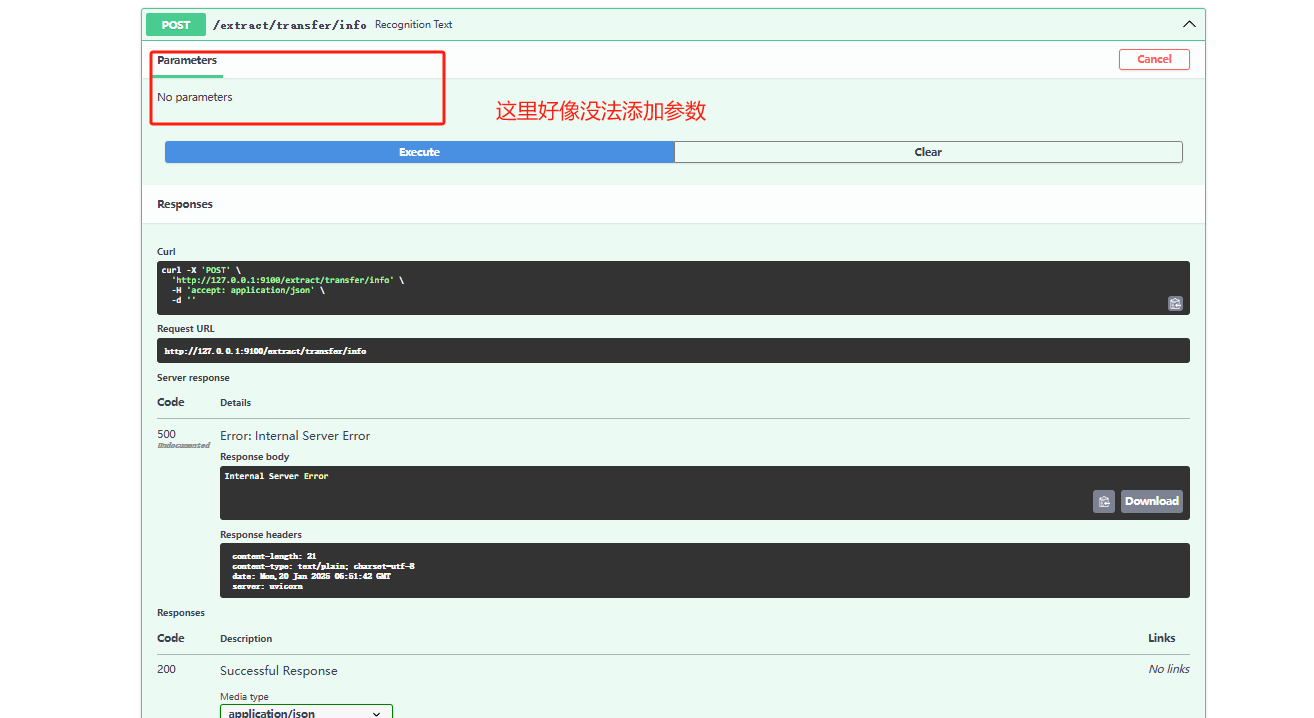Click the 500 server response code
The width and height of the screenshot is (1314, 718).
166,435
